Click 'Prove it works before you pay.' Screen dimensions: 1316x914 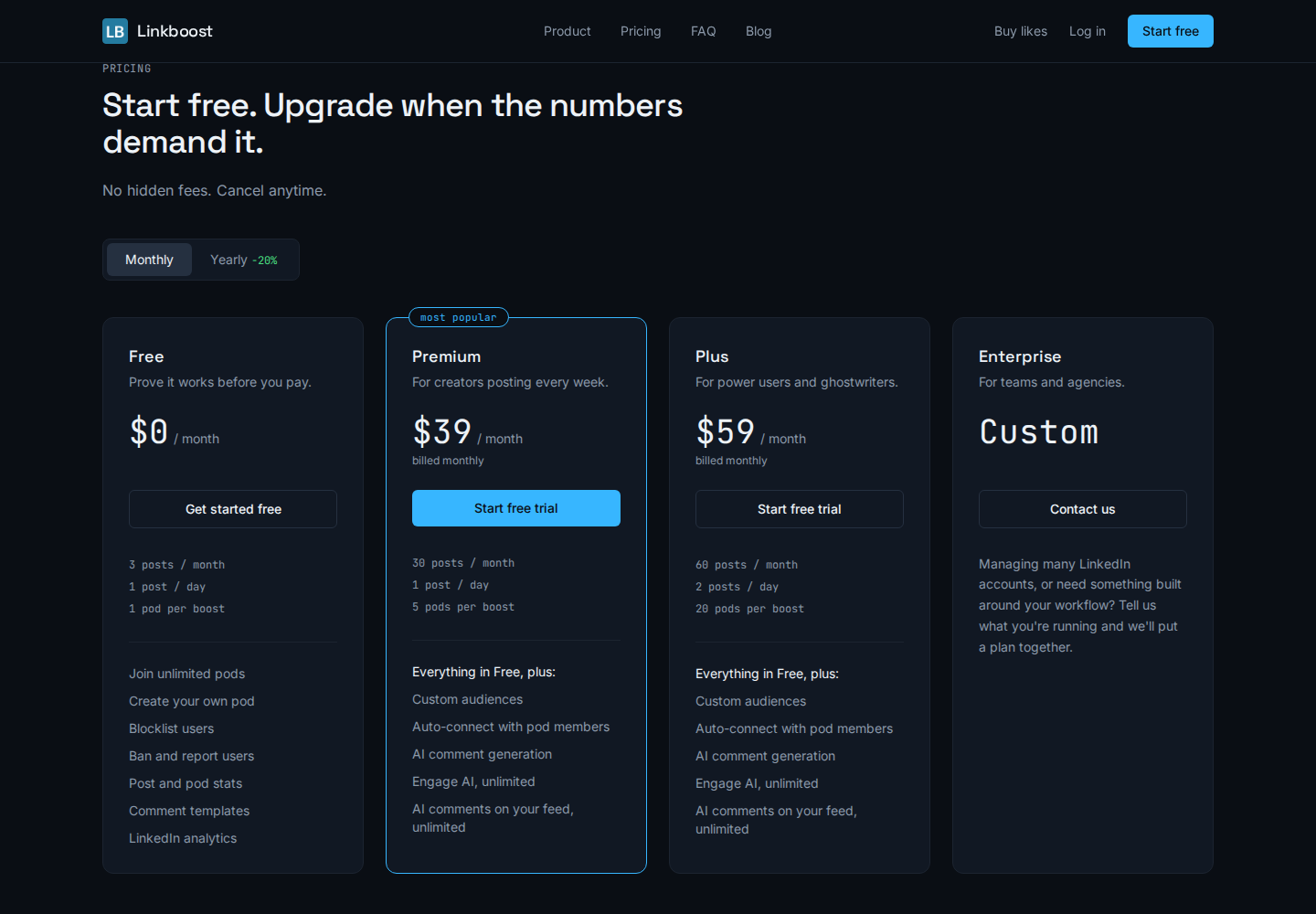220,382
